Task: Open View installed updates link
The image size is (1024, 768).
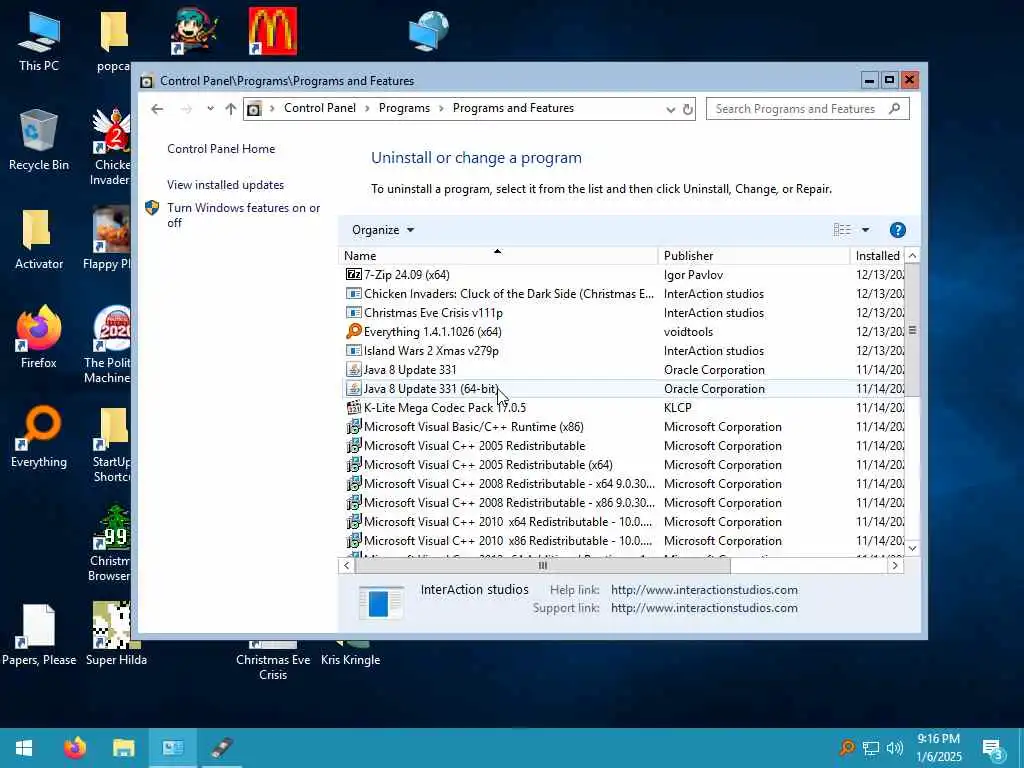Action: 225,185
